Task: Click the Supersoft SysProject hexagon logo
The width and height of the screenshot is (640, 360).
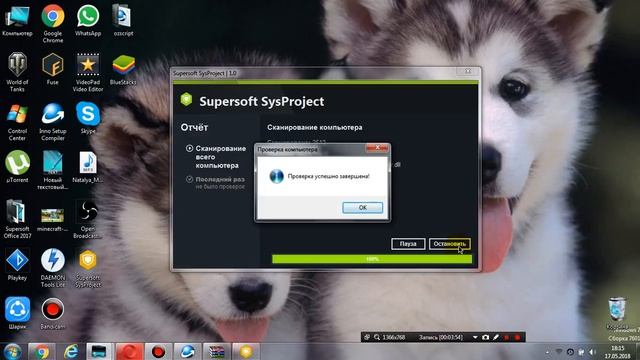Action: 187,100
